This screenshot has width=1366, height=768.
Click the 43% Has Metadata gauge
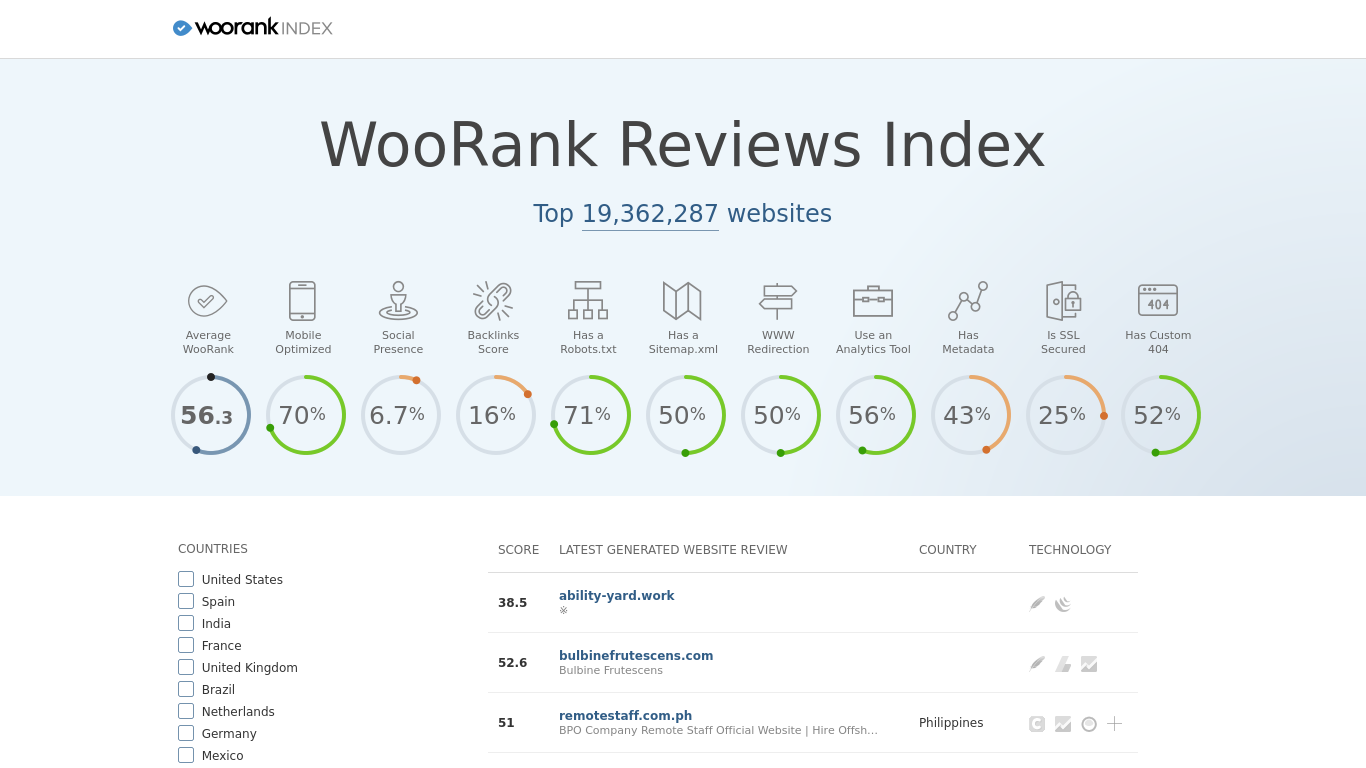(970, 415)
